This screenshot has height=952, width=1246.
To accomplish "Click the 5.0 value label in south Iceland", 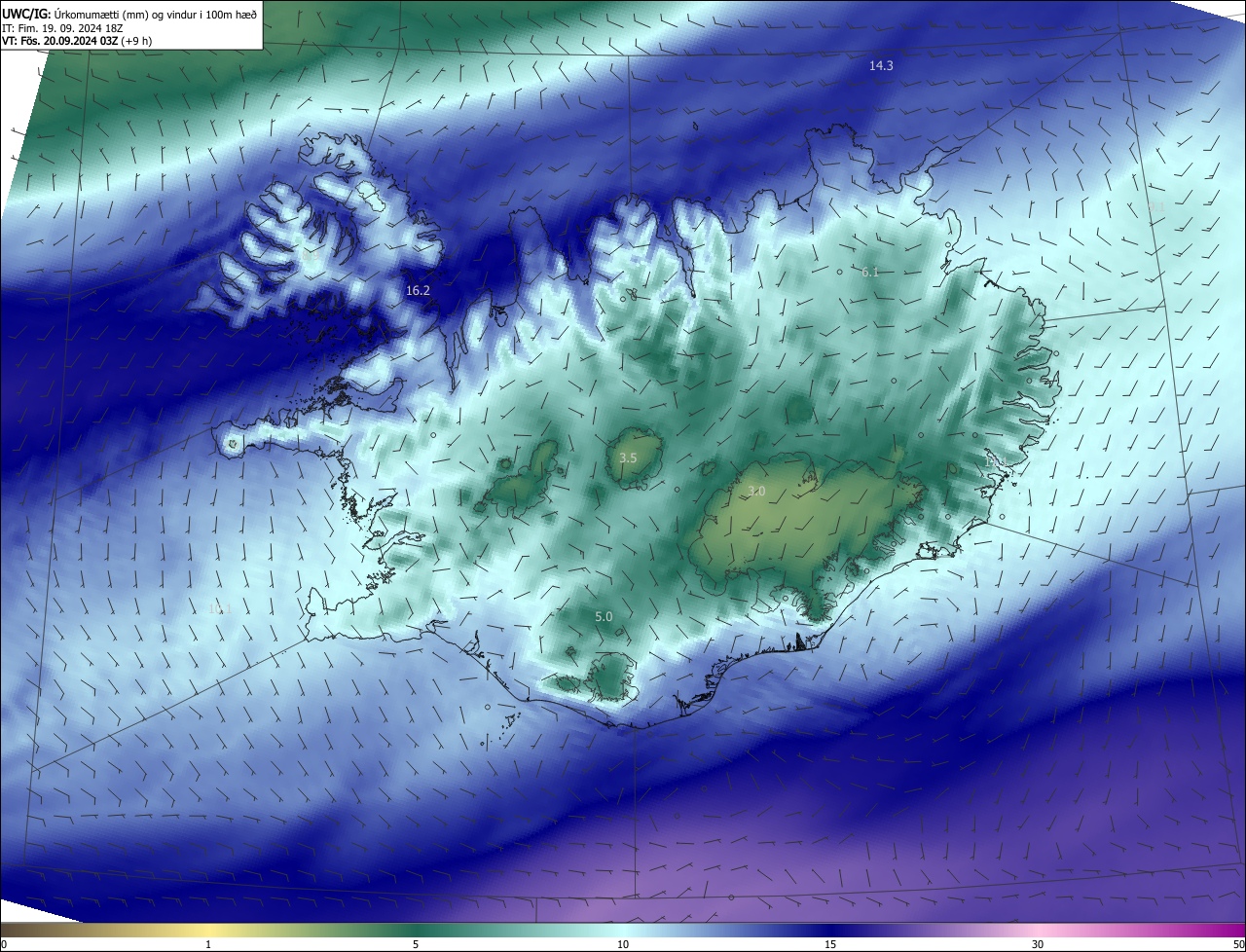I will click(x=604, y=616).
